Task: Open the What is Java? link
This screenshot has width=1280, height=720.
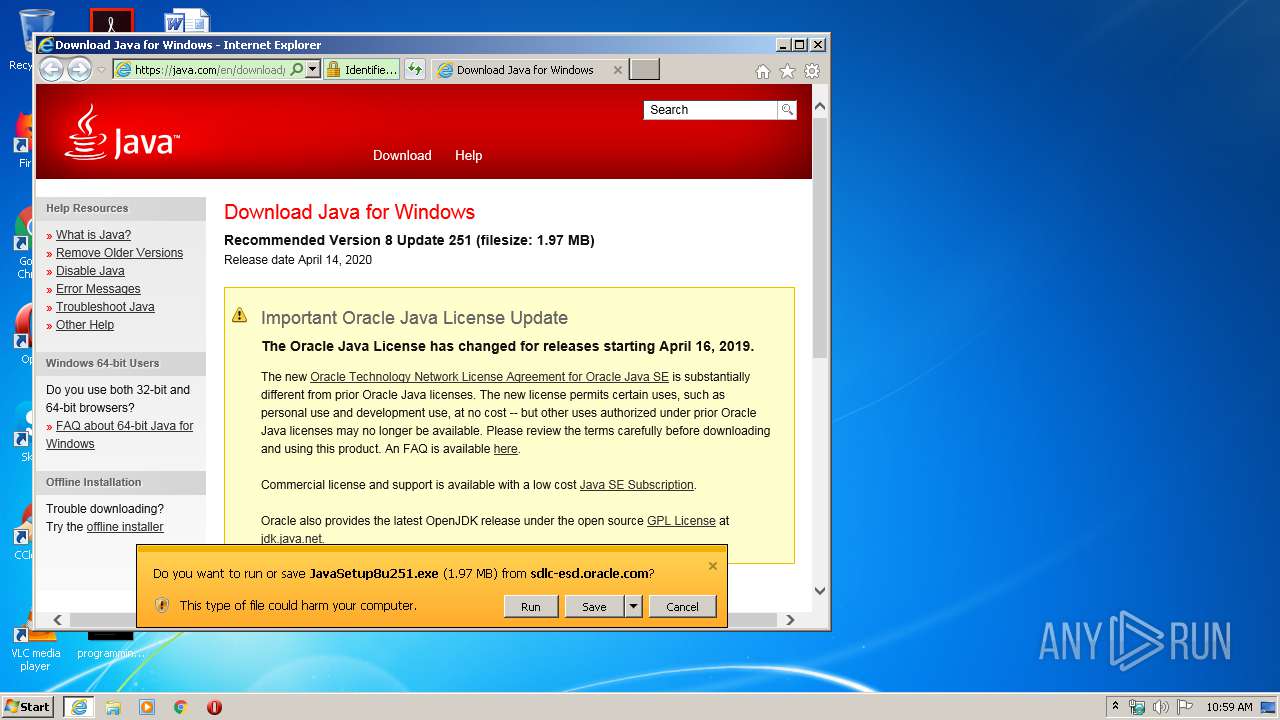Action: pos(93,235)
